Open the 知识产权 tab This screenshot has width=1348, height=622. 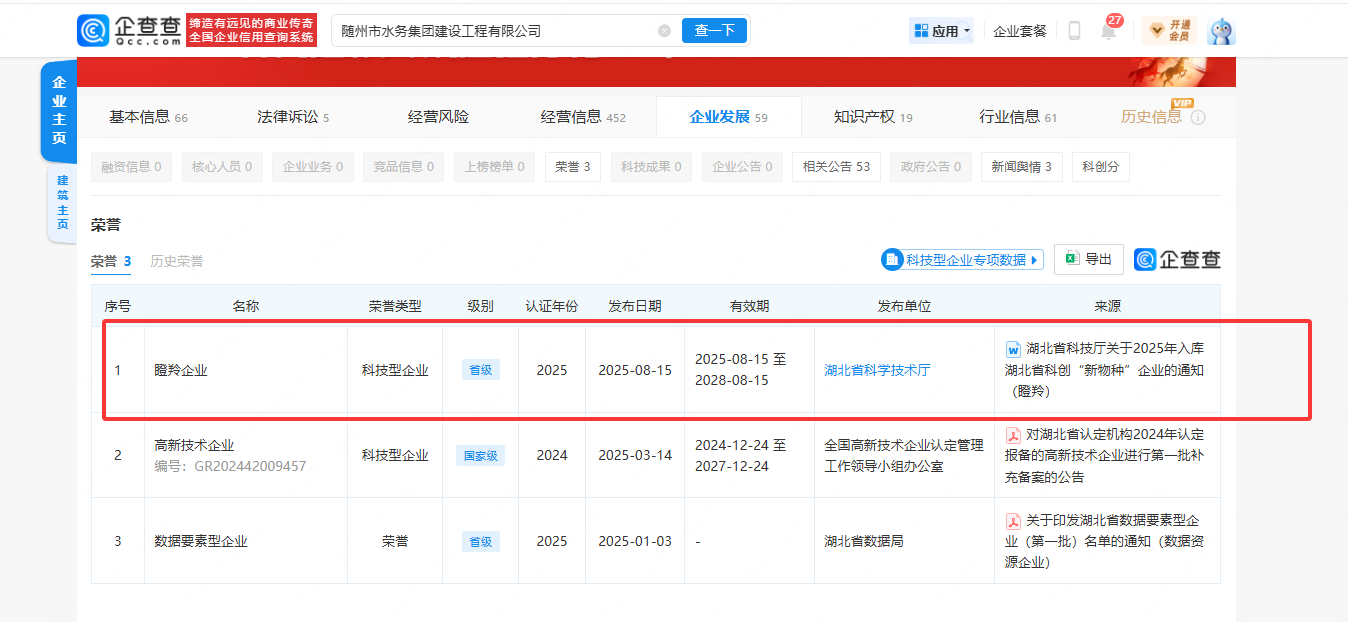point(873,117)
